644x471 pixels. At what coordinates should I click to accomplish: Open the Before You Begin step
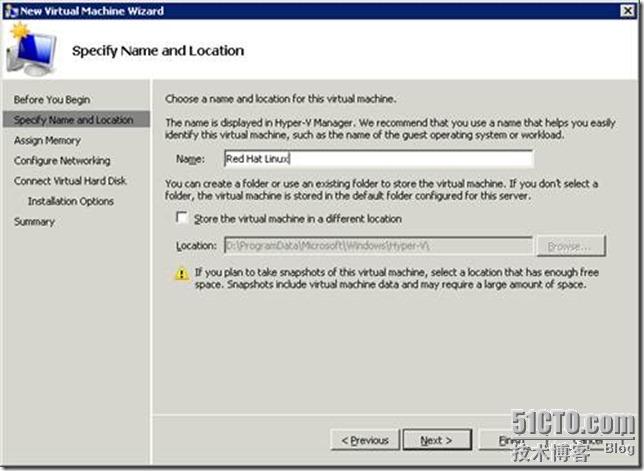52,99
